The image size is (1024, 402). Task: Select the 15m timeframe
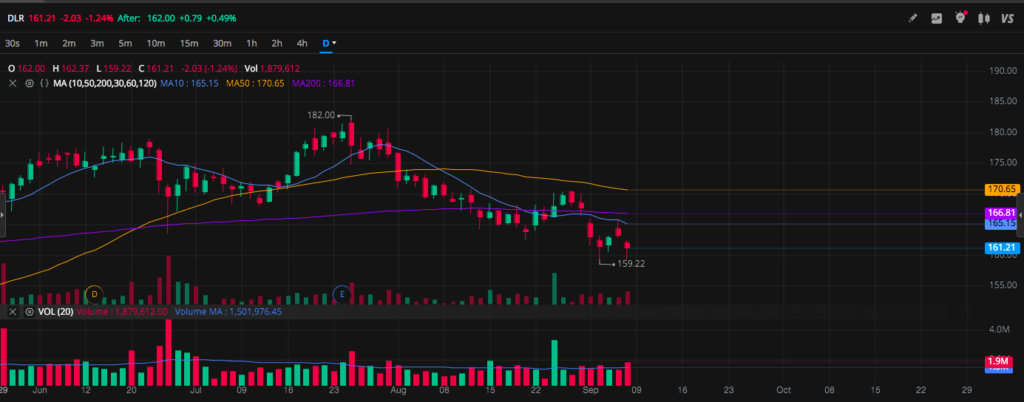point(189,43)
